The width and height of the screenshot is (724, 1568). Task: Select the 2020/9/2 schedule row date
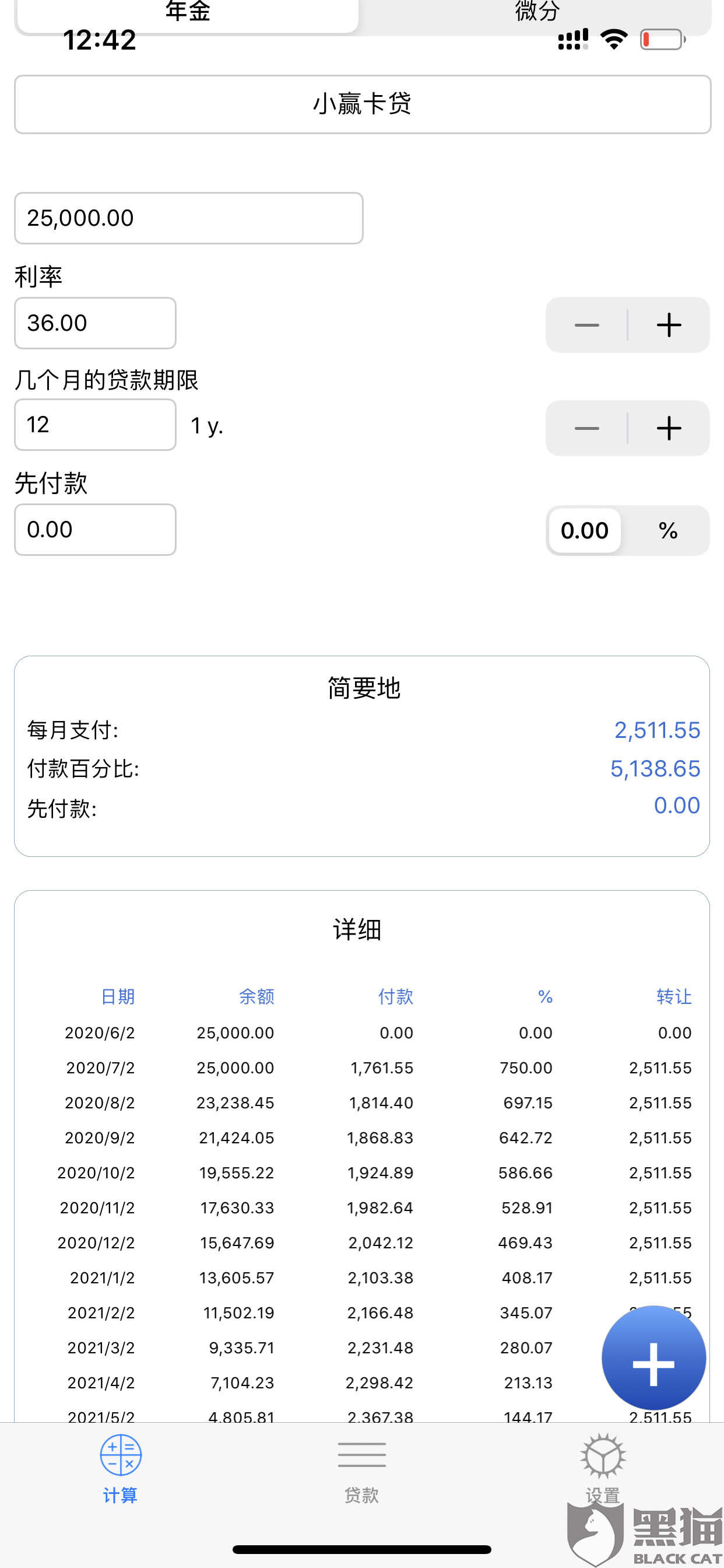point(100,1137)
